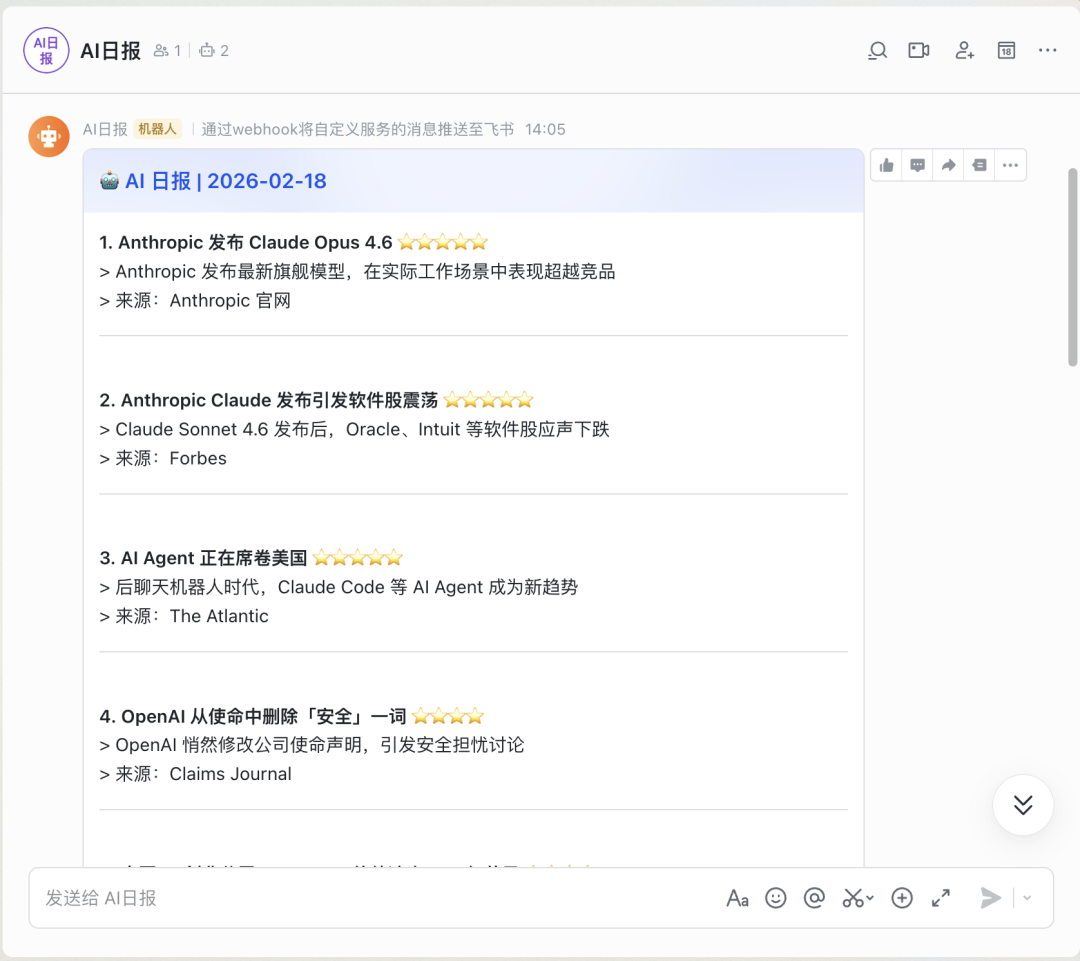Open text formatting (Aa) options

tap(737, 898)
